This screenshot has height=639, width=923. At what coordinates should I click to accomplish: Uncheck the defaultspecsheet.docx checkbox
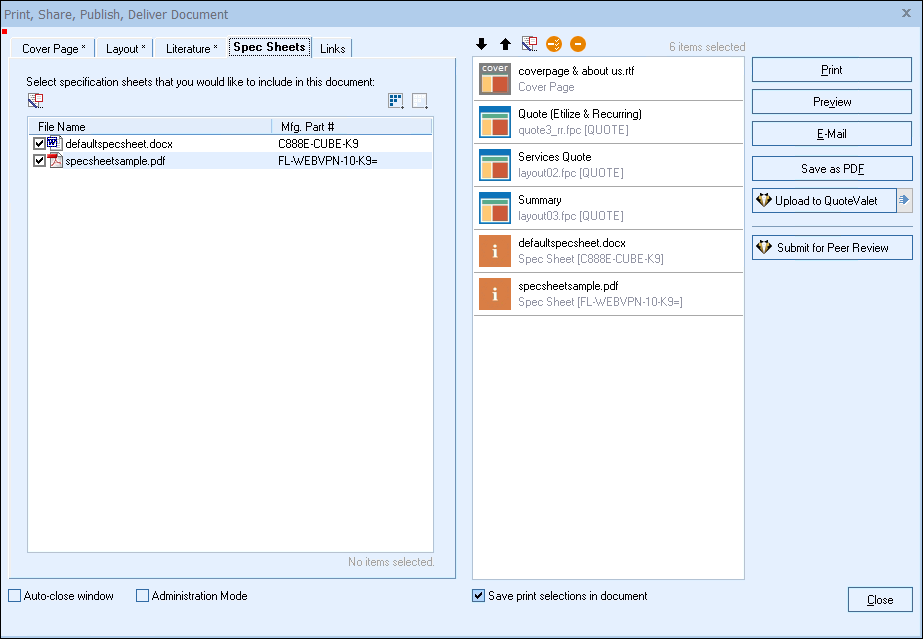(x=39, y=144)
